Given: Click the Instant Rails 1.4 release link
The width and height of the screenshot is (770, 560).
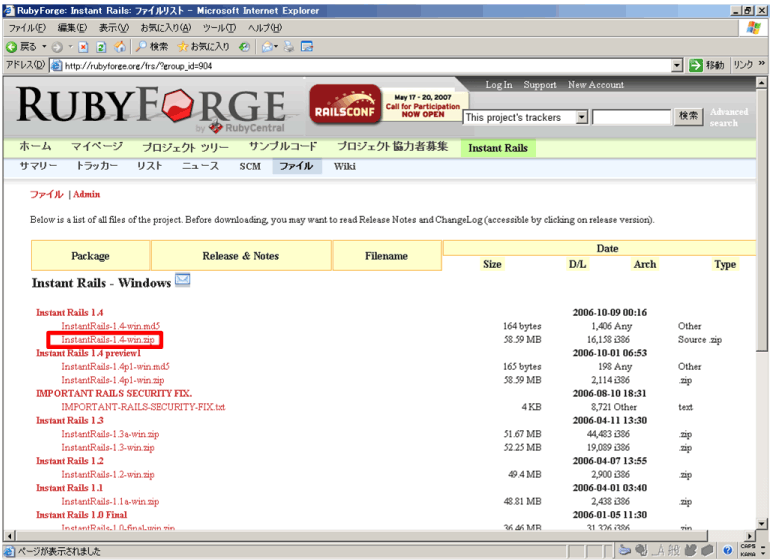Looking at the screenshot, I should tap(69, 312).
